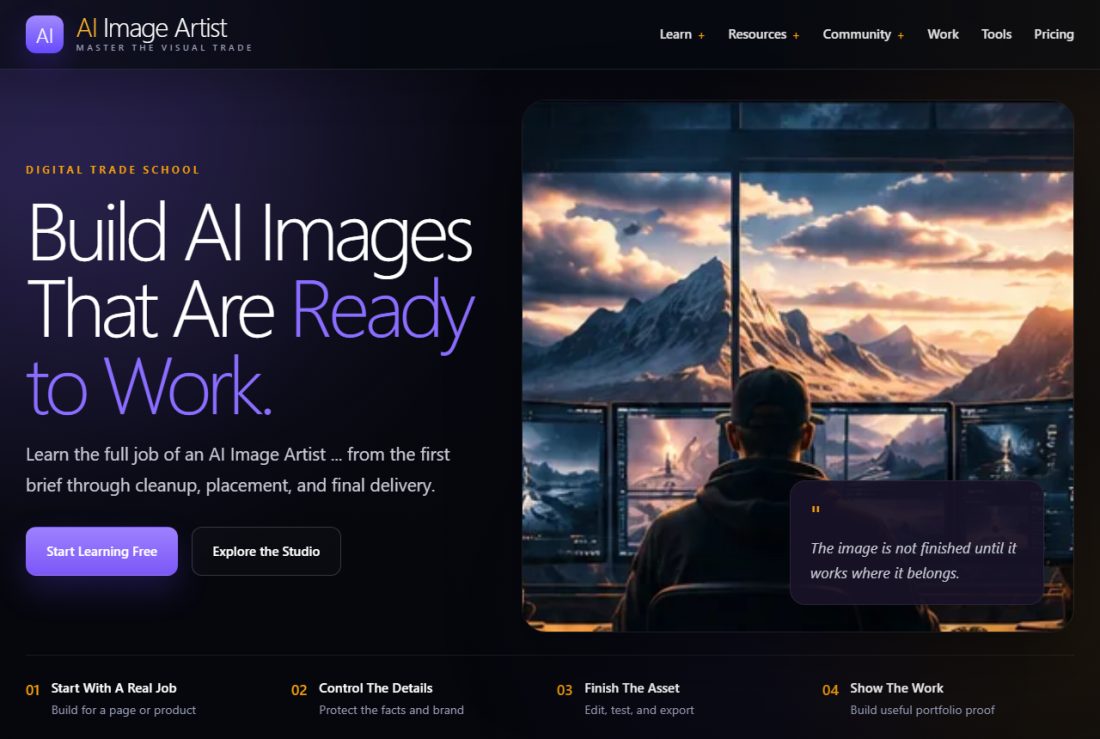Click the Explore the Studio button

point(266,552)
